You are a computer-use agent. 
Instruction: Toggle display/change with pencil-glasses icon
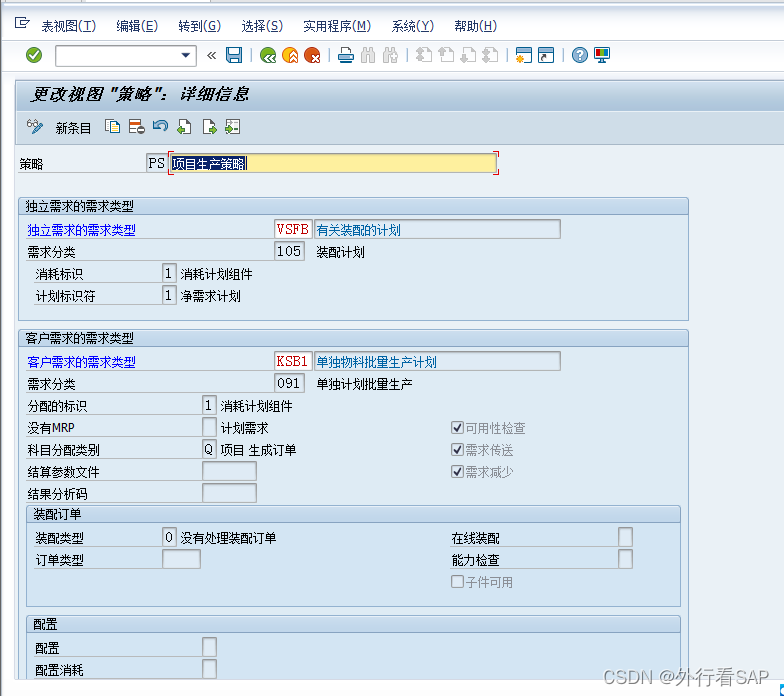35,127
